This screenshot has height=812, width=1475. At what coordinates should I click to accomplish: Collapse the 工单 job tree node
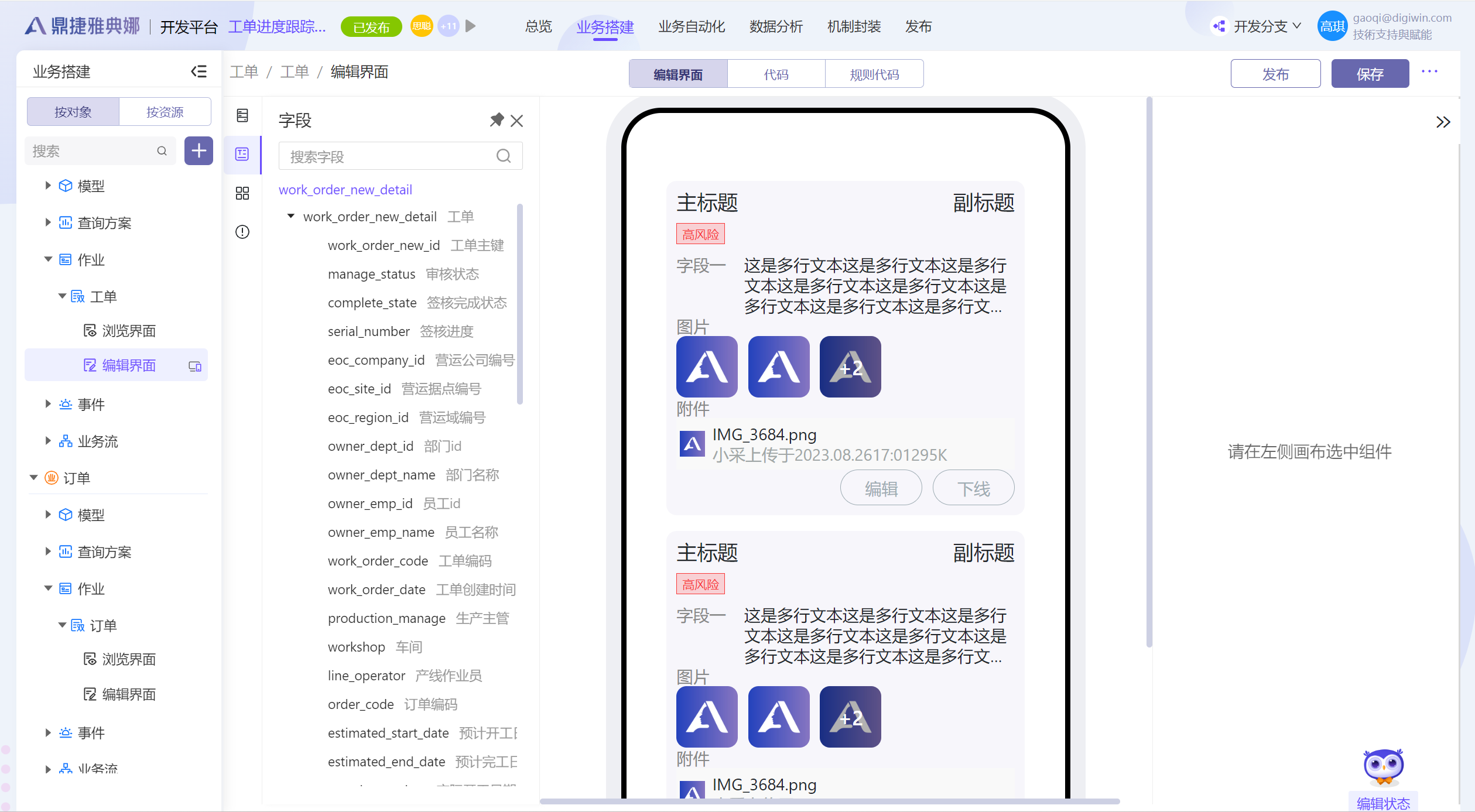click(62, 296)
